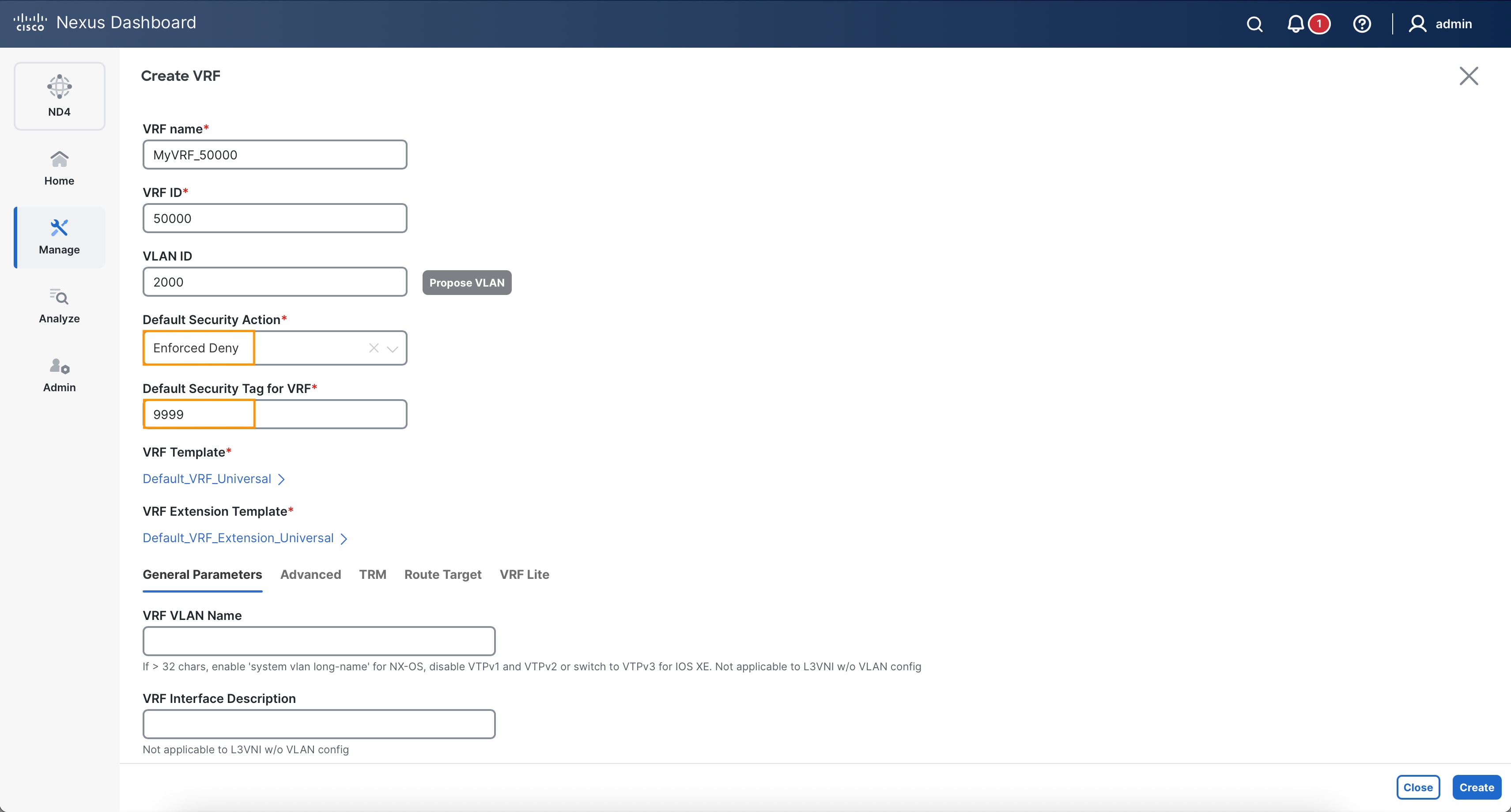The width and height of the screenshot is (1511, 812).
Task: Go to Home in the sidebar
Action: (59, 168)
